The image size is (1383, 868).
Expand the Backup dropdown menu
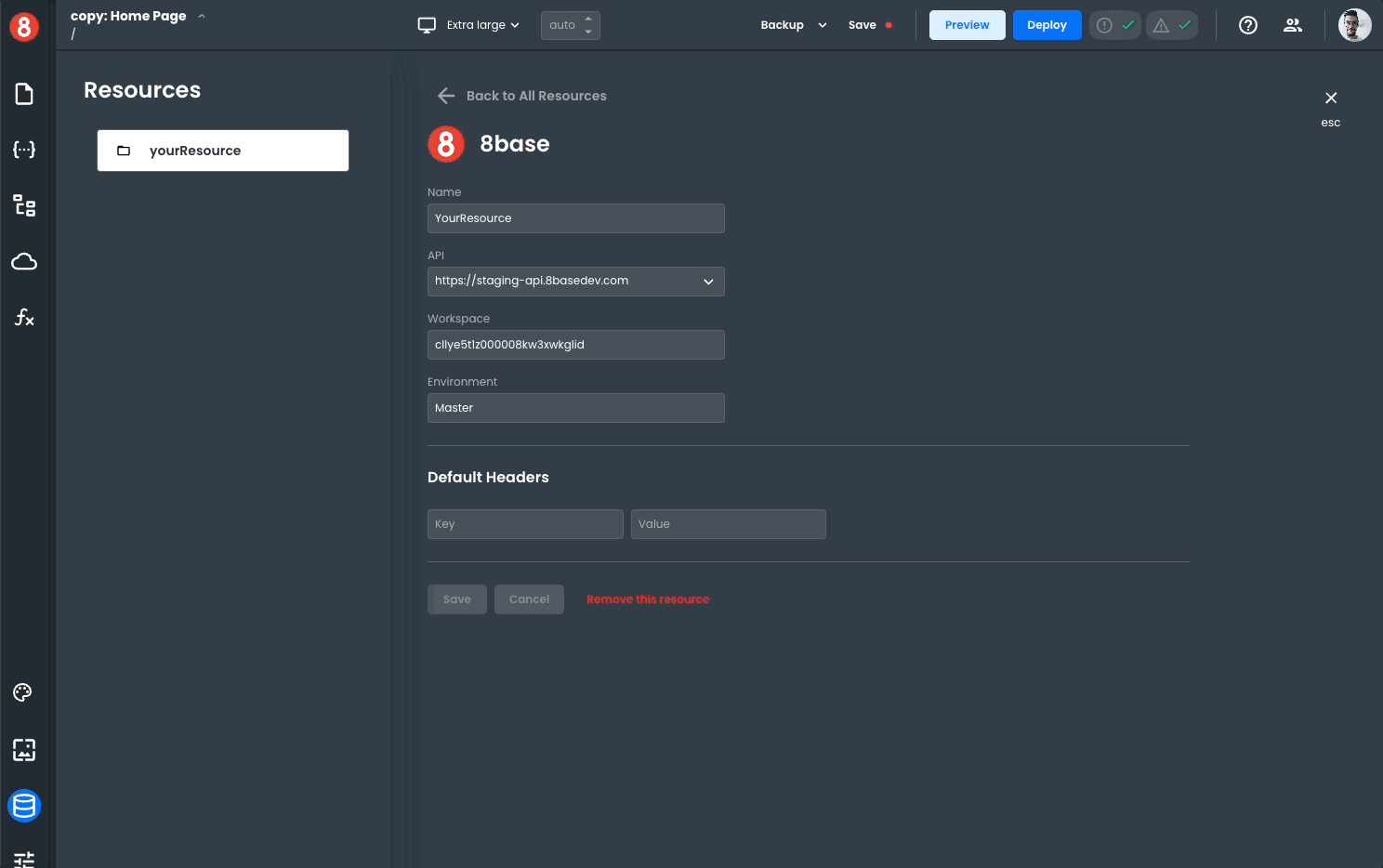tap(793, 25)
